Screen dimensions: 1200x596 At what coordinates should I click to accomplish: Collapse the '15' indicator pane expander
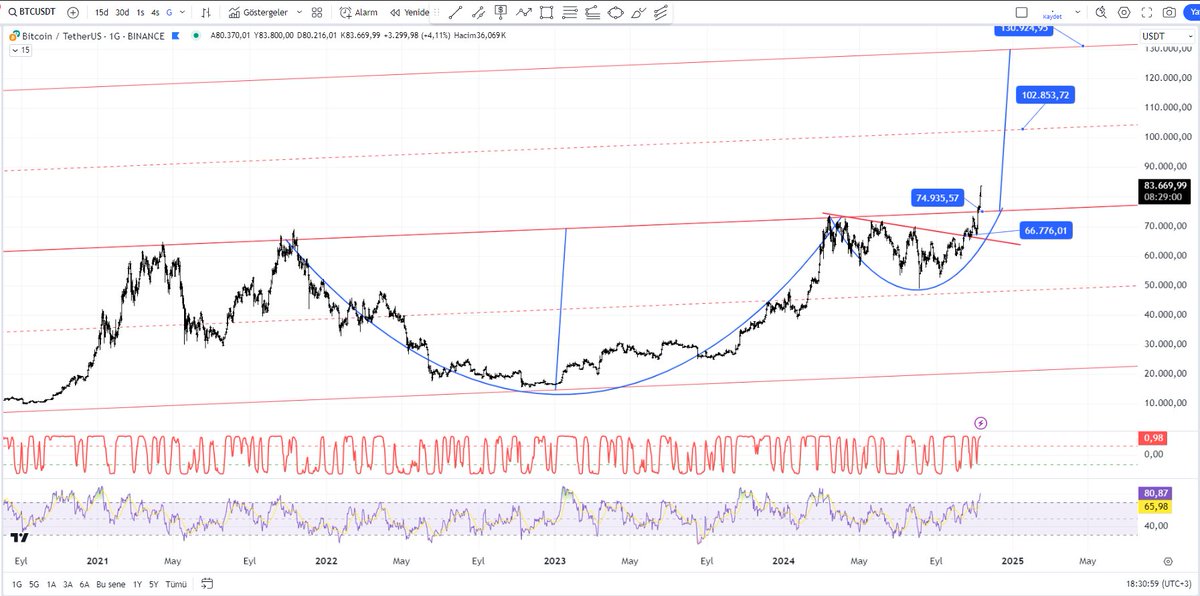point(17,49)
